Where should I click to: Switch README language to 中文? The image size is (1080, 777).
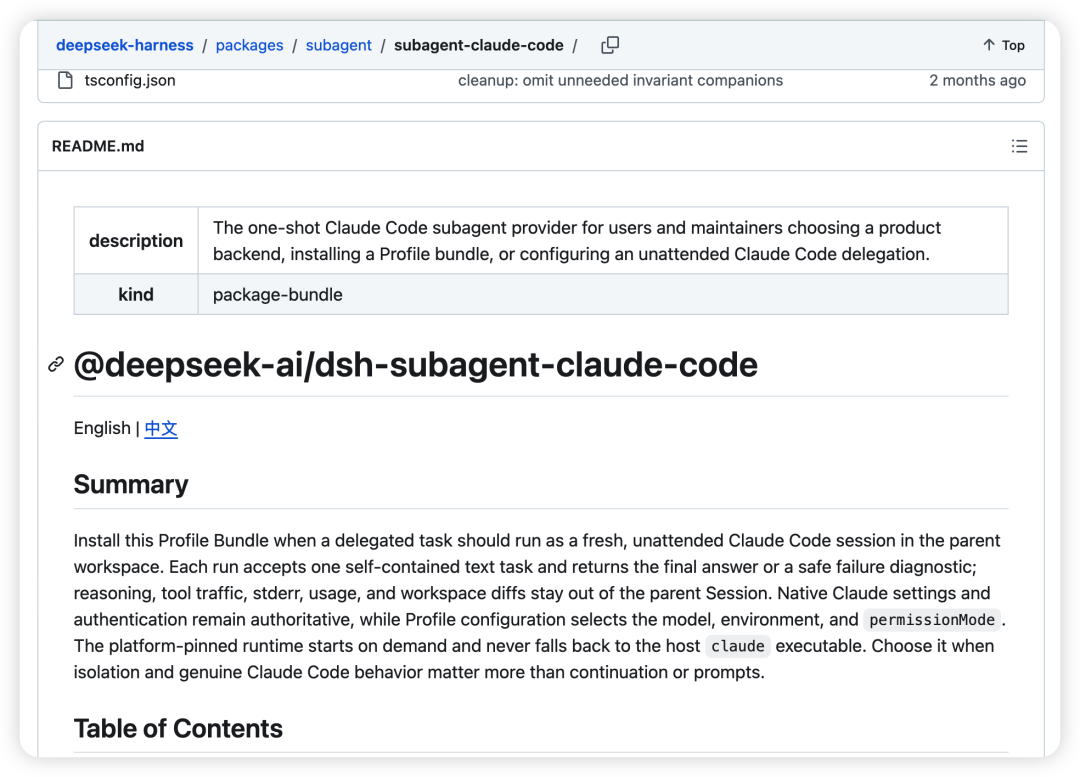point(161,428)
